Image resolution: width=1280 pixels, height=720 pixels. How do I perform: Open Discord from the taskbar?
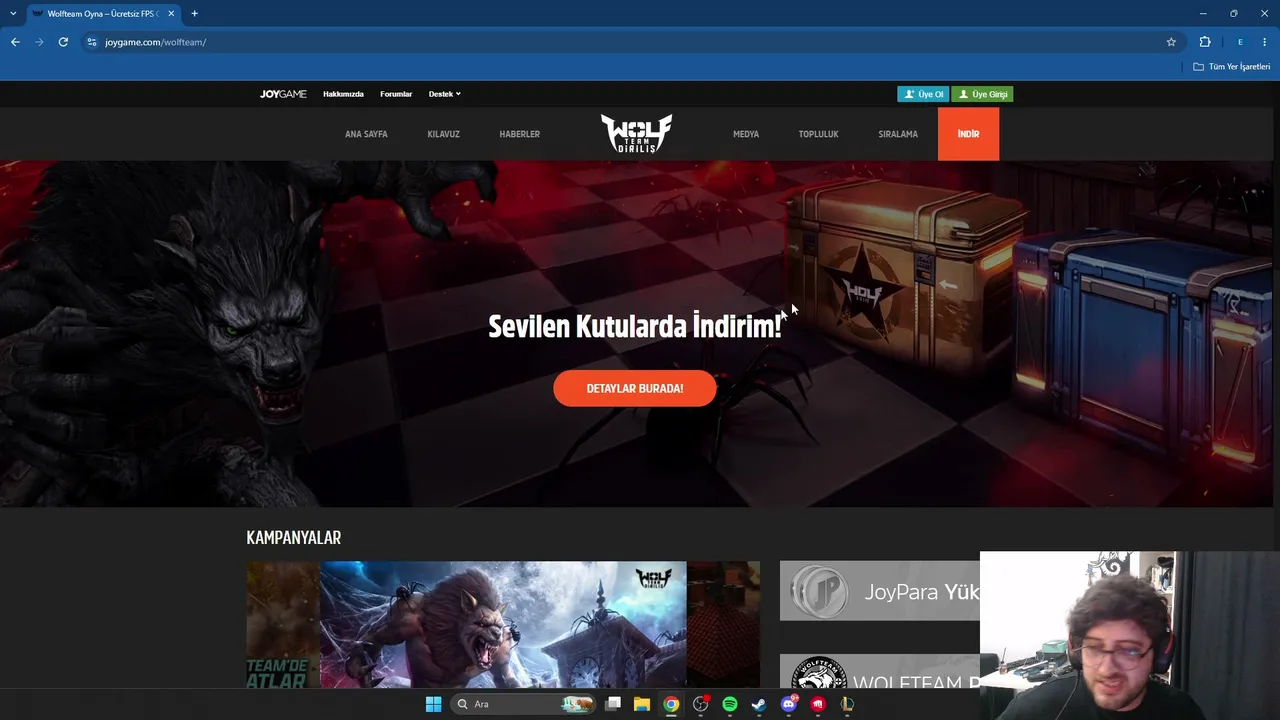pos(789,704)
